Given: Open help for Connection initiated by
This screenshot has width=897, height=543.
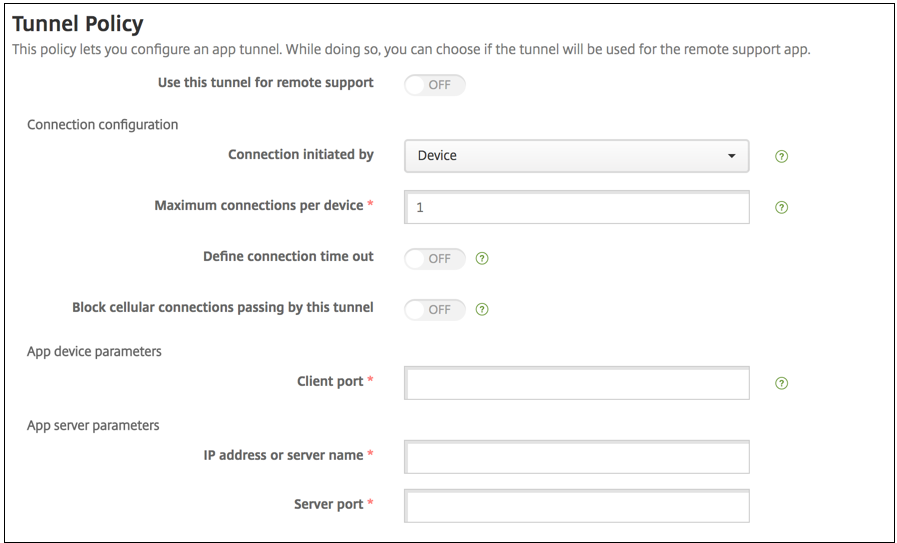Looking at the screenshot, I should click(x=782, y=156).
